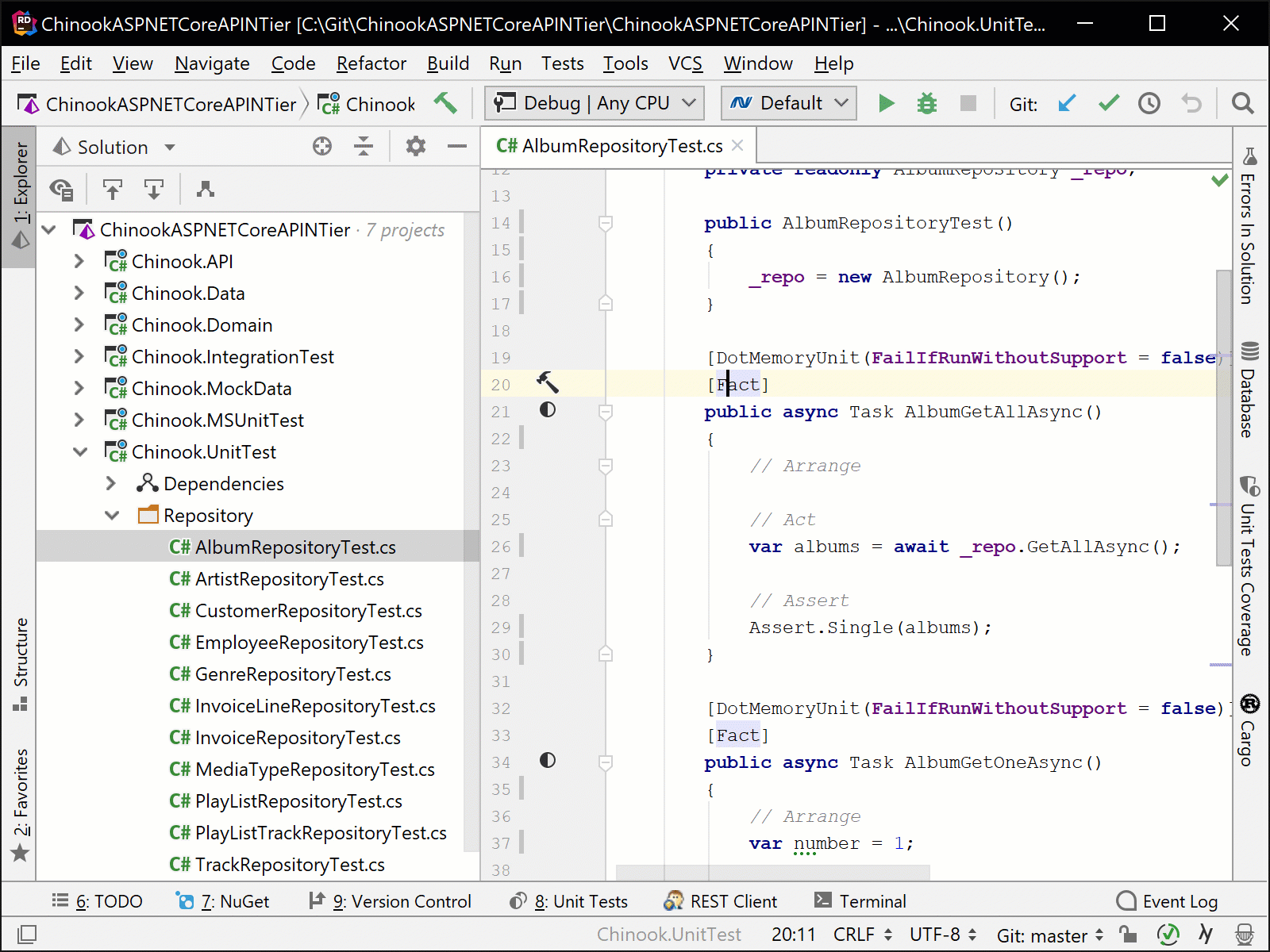Open the Tests menu
The height and width of the screenshot is (952, 1270).
tap(562, 63)
